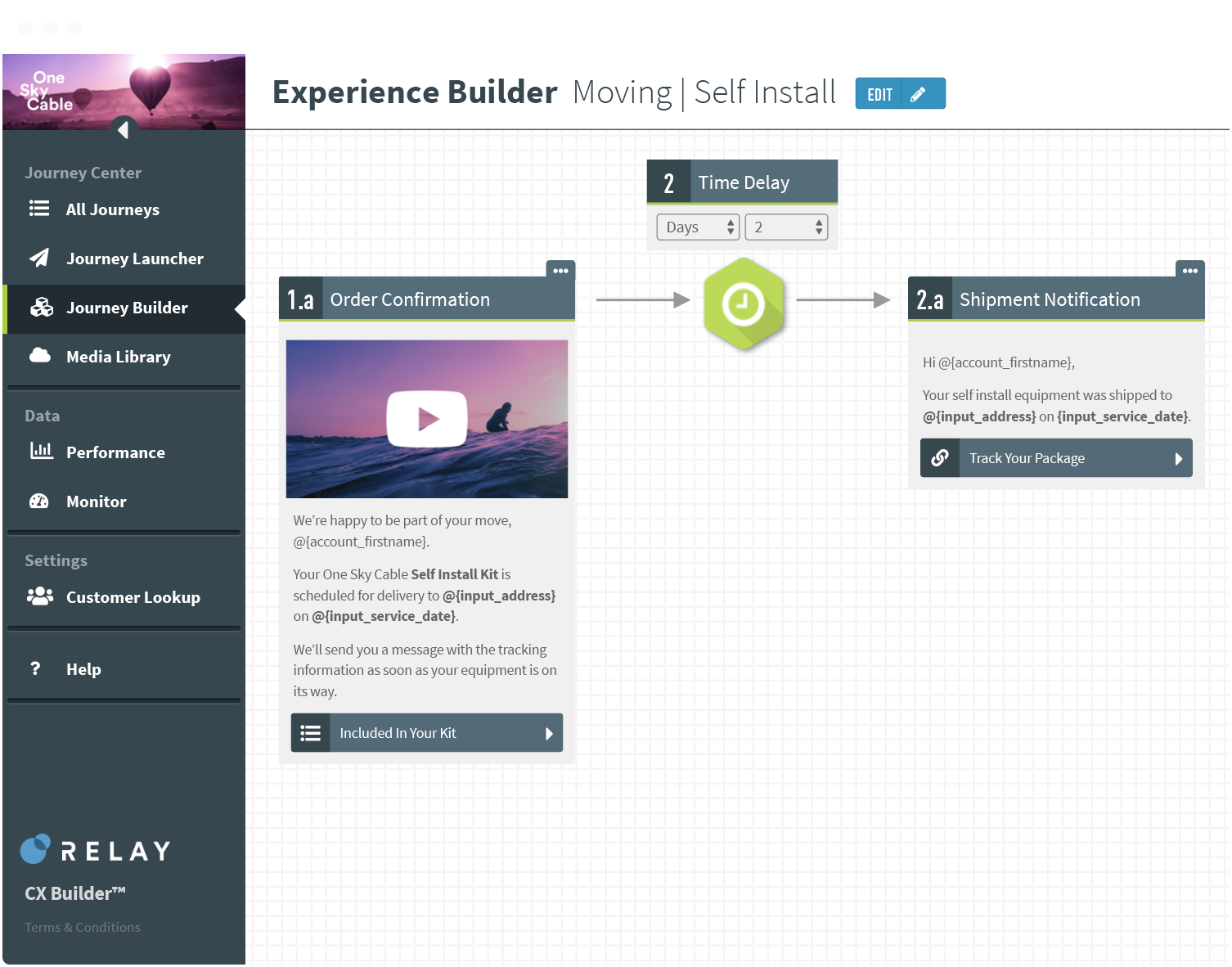Image resolution: width=1232 pixels, height=967 pixels.
Task: Open the Days unit dropdown
Action: (698, 227)
